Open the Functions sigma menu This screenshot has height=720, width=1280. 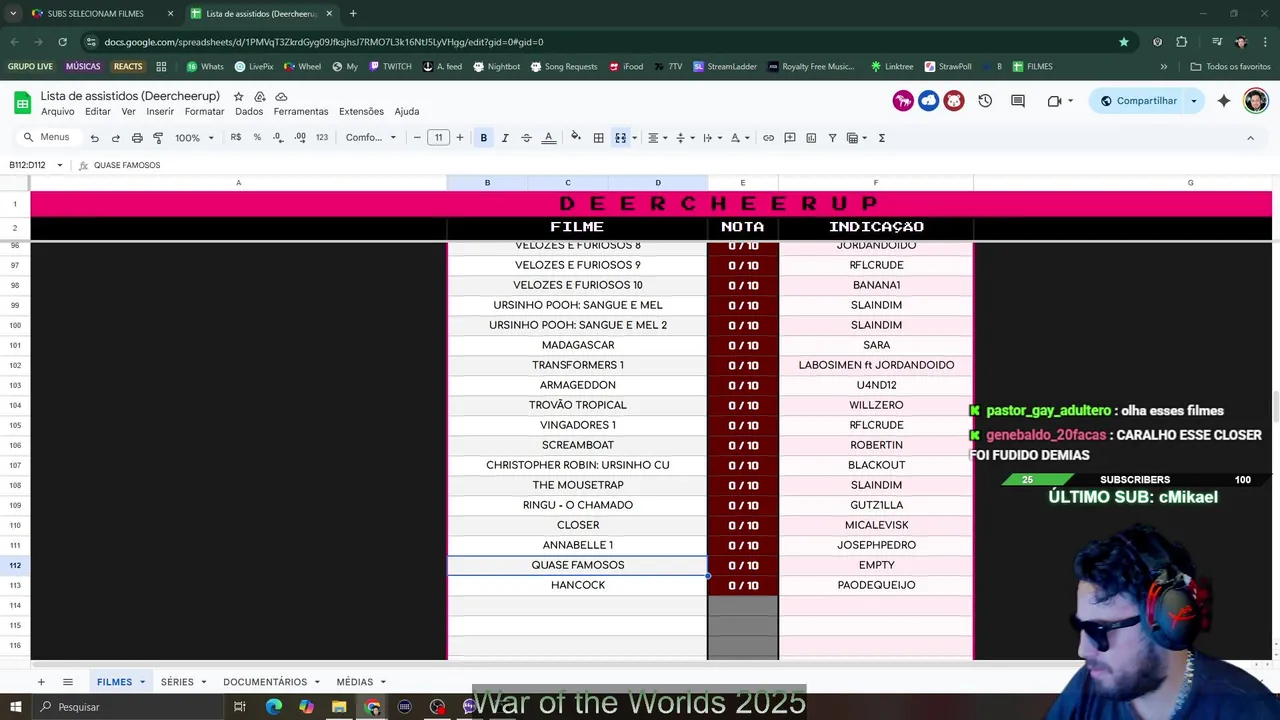click(881, 138)
